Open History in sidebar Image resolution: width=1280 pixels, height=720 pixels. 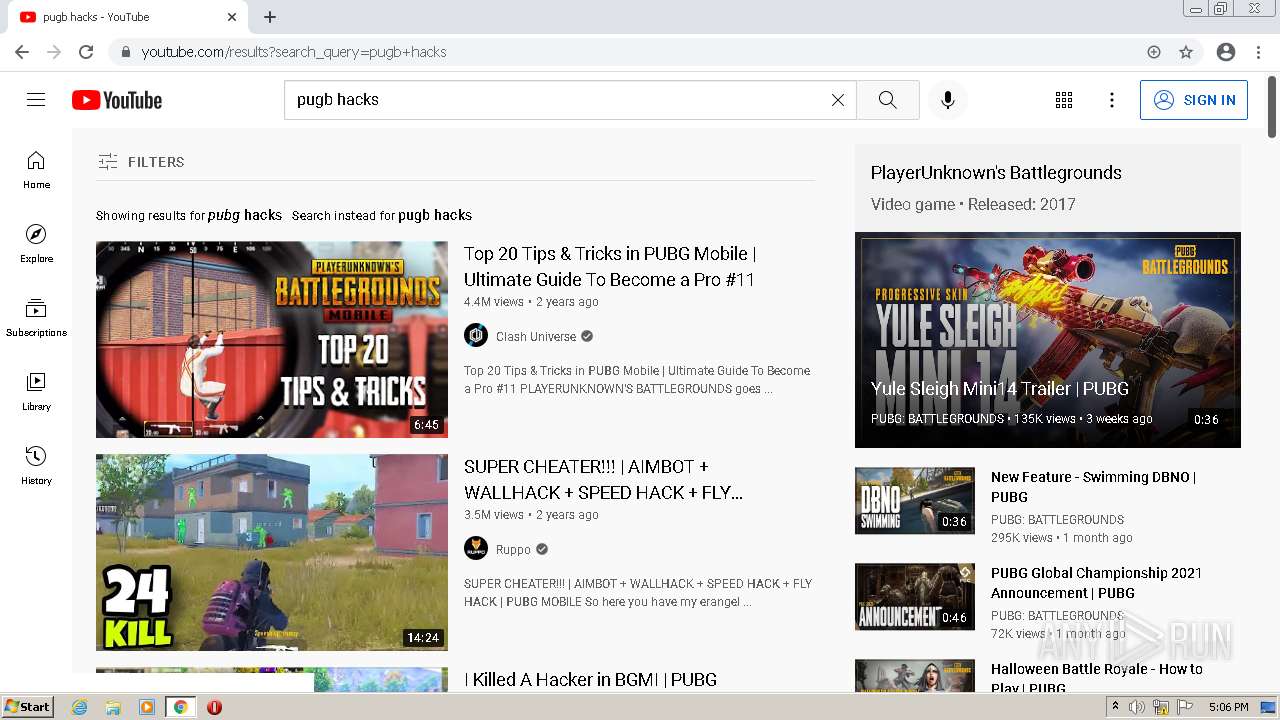click(x=36, y=466)
